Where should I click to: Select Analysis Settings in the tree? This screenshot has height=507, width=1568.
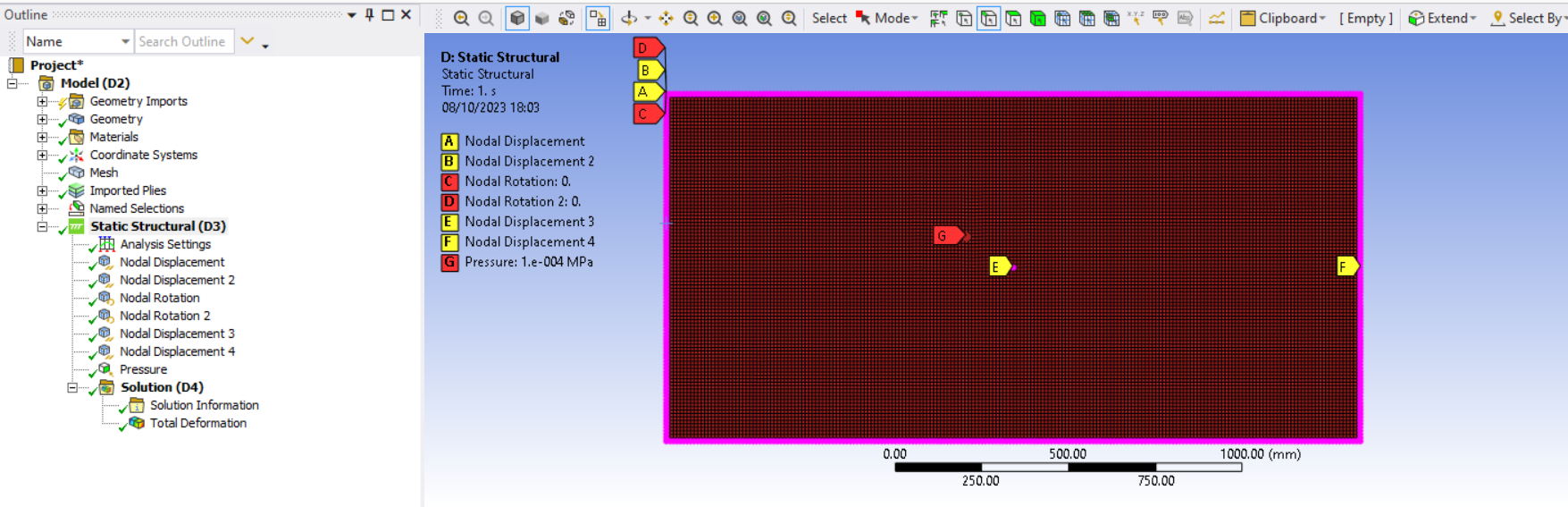point(165,244)
